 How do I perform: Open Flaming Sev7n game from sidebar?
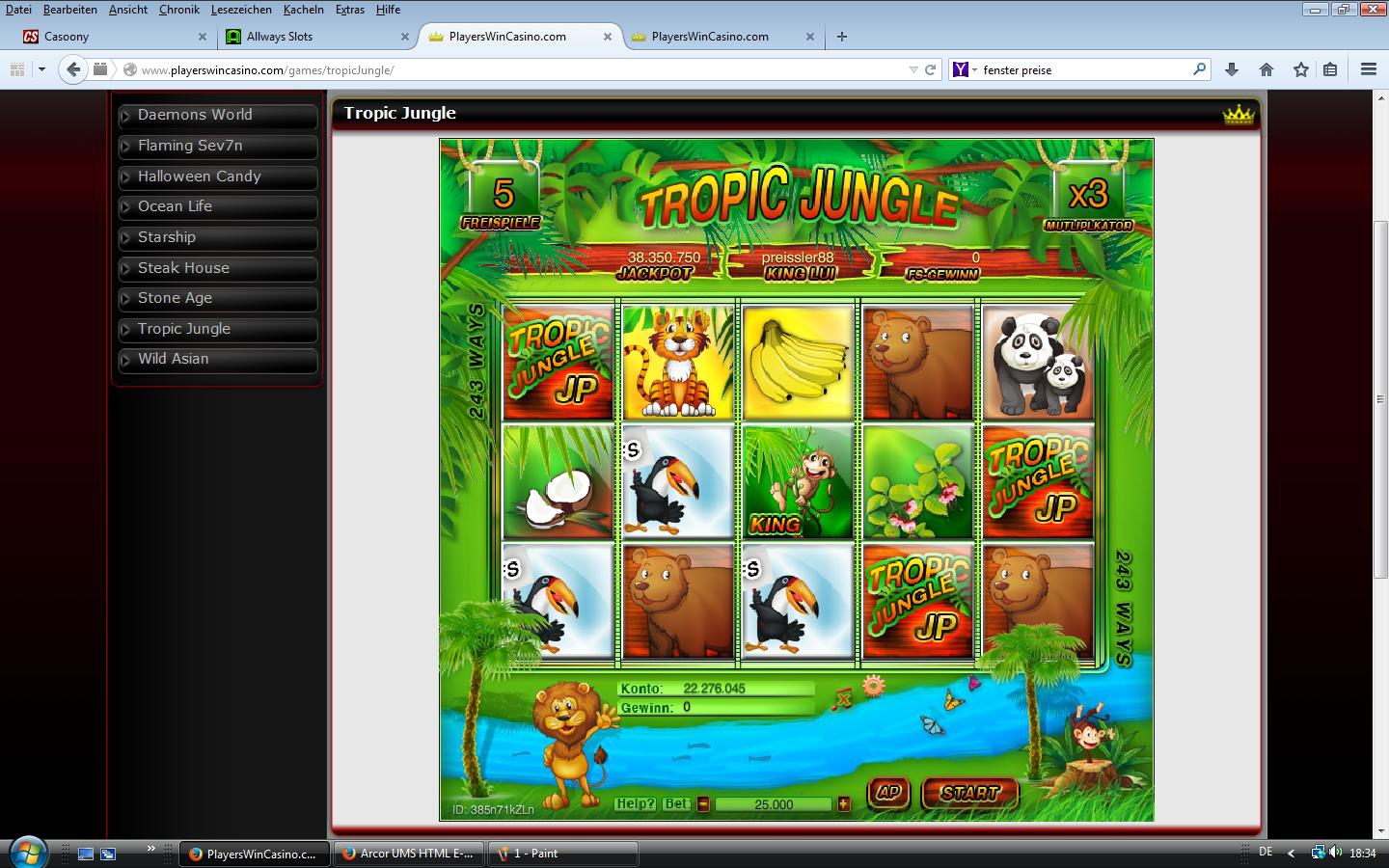[218, 146]
